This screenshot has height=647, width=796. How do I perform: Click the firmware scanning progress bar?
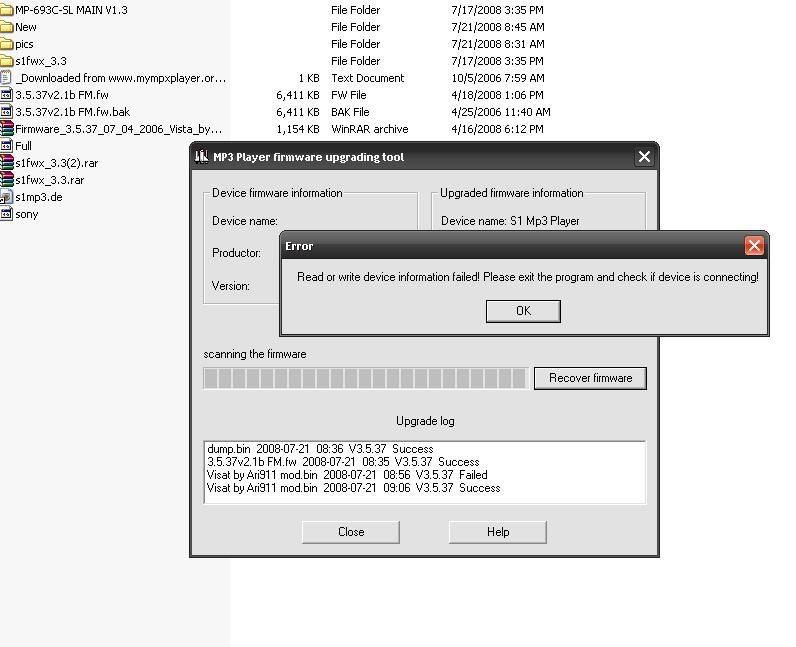[365, 378]
